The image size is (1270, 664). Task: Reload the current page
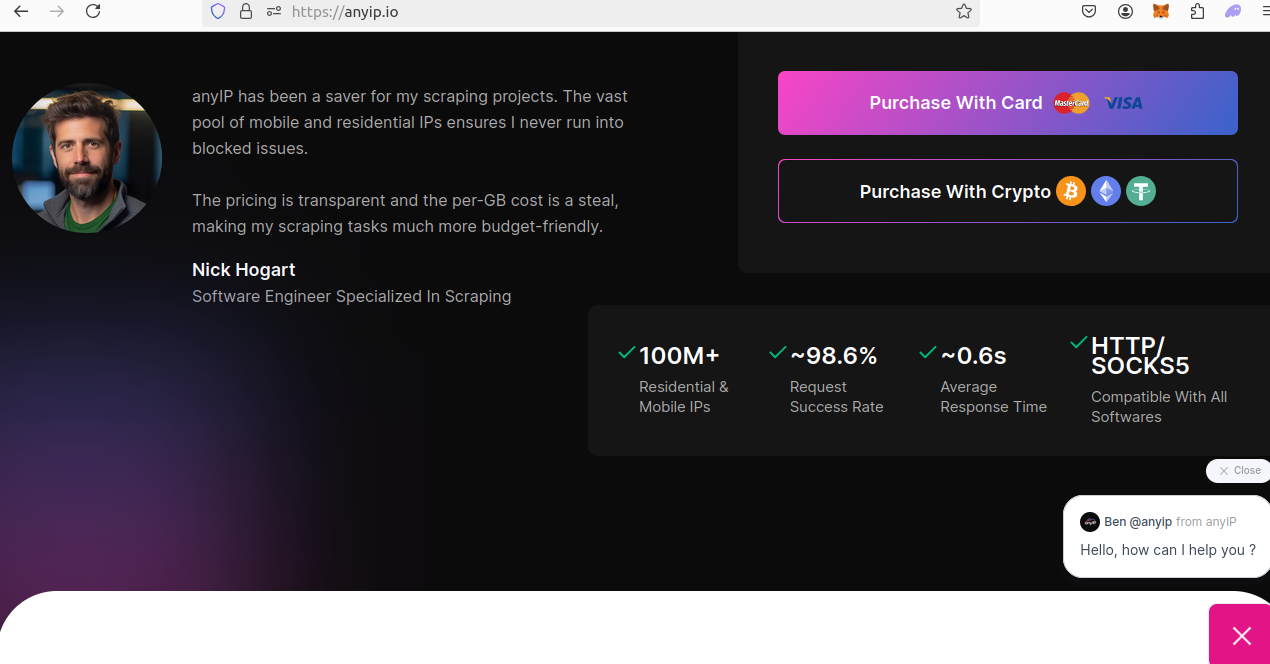(x=93, y=12)
